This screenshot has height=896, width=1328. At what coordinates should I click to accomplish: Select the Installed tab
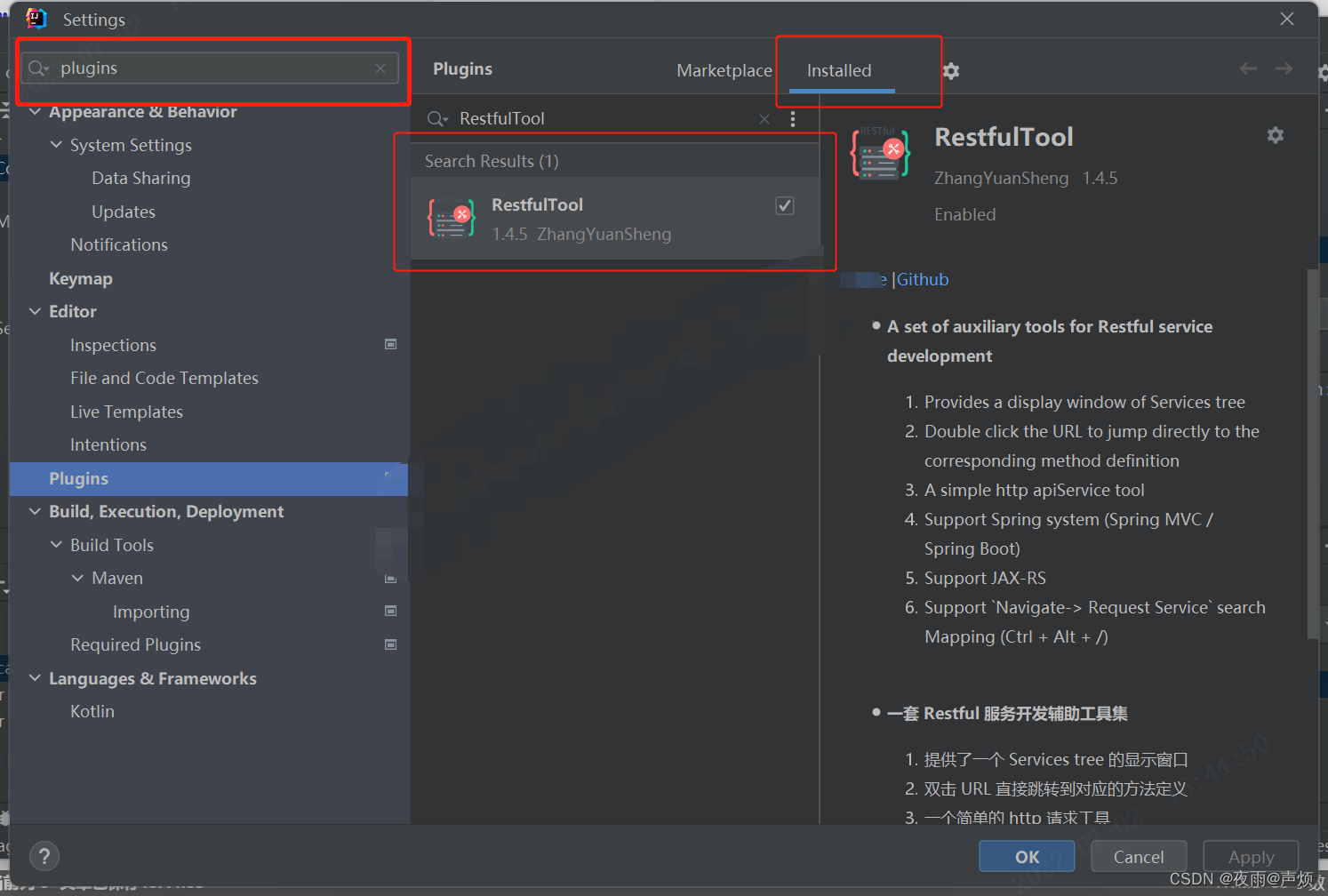(838, 70)
